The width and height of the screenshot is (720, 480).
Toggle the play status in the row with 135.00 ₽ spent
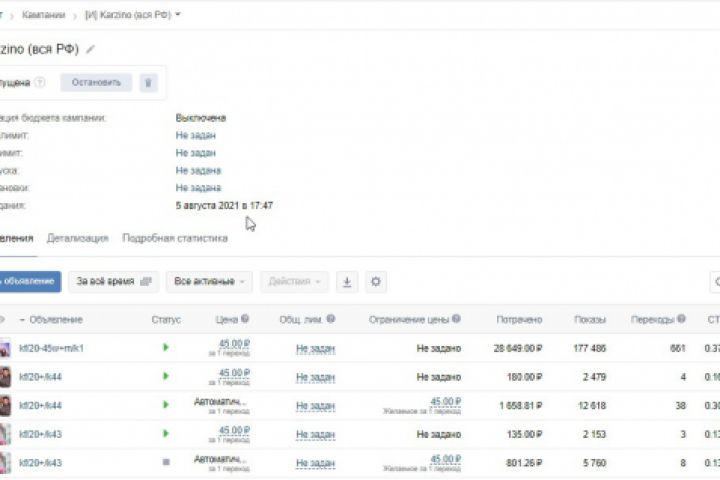pyautogui.click(x=166, y=434)
